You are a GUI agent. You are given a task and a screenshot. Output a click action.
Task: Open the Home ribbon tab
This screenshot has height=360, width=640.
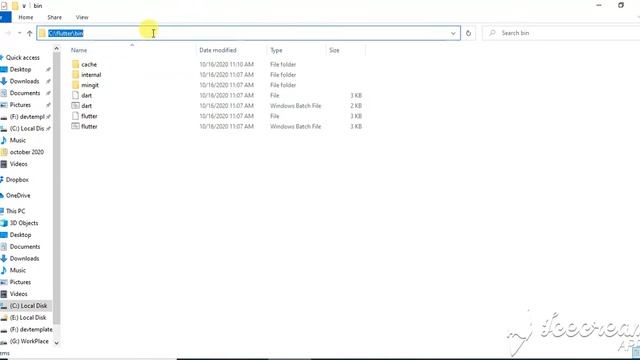pyautogui.click(x=26, y=17)
